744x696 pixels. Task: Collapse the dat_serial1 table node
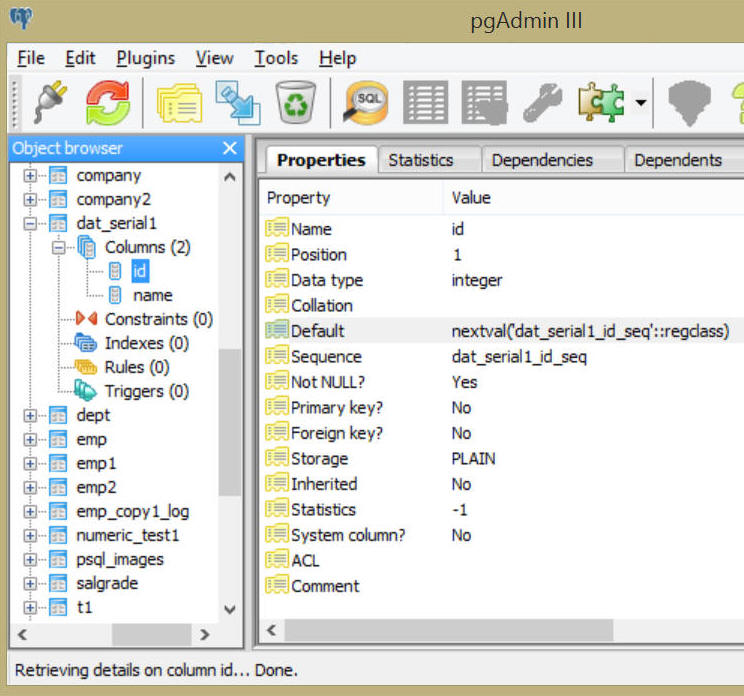(30, 223)
